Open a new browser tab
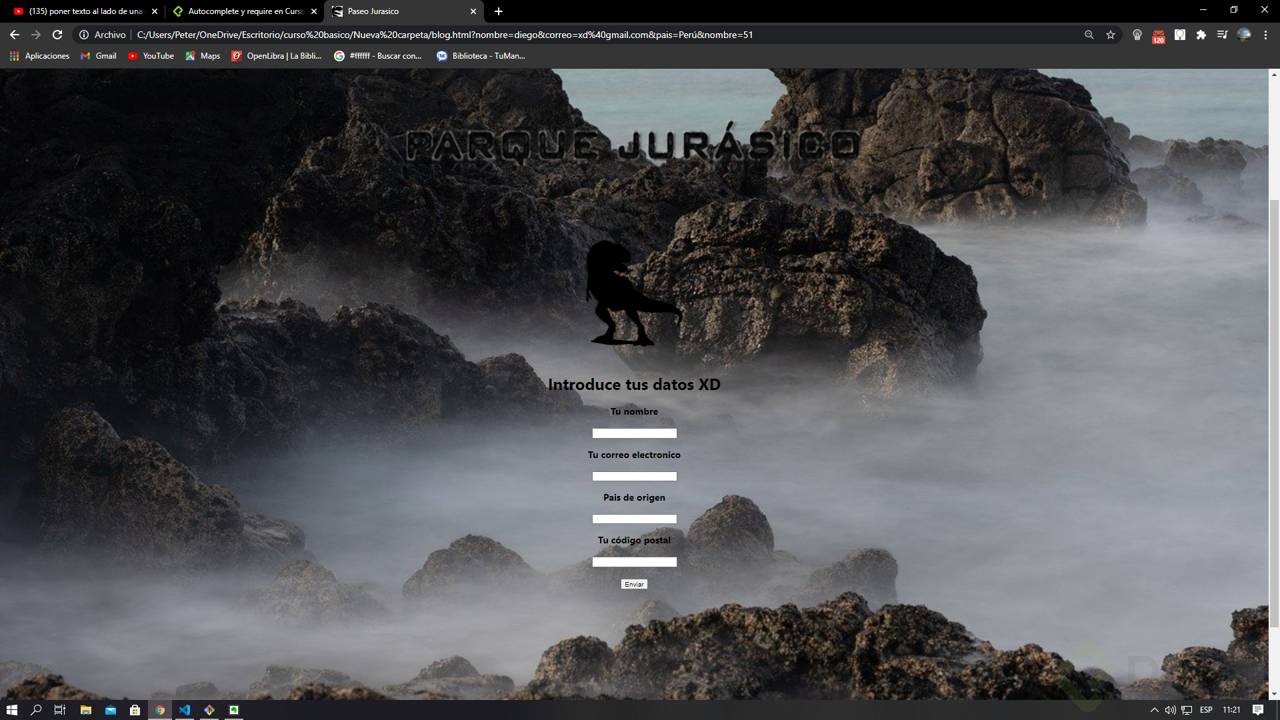1280x720 pixels. point(498,11)
